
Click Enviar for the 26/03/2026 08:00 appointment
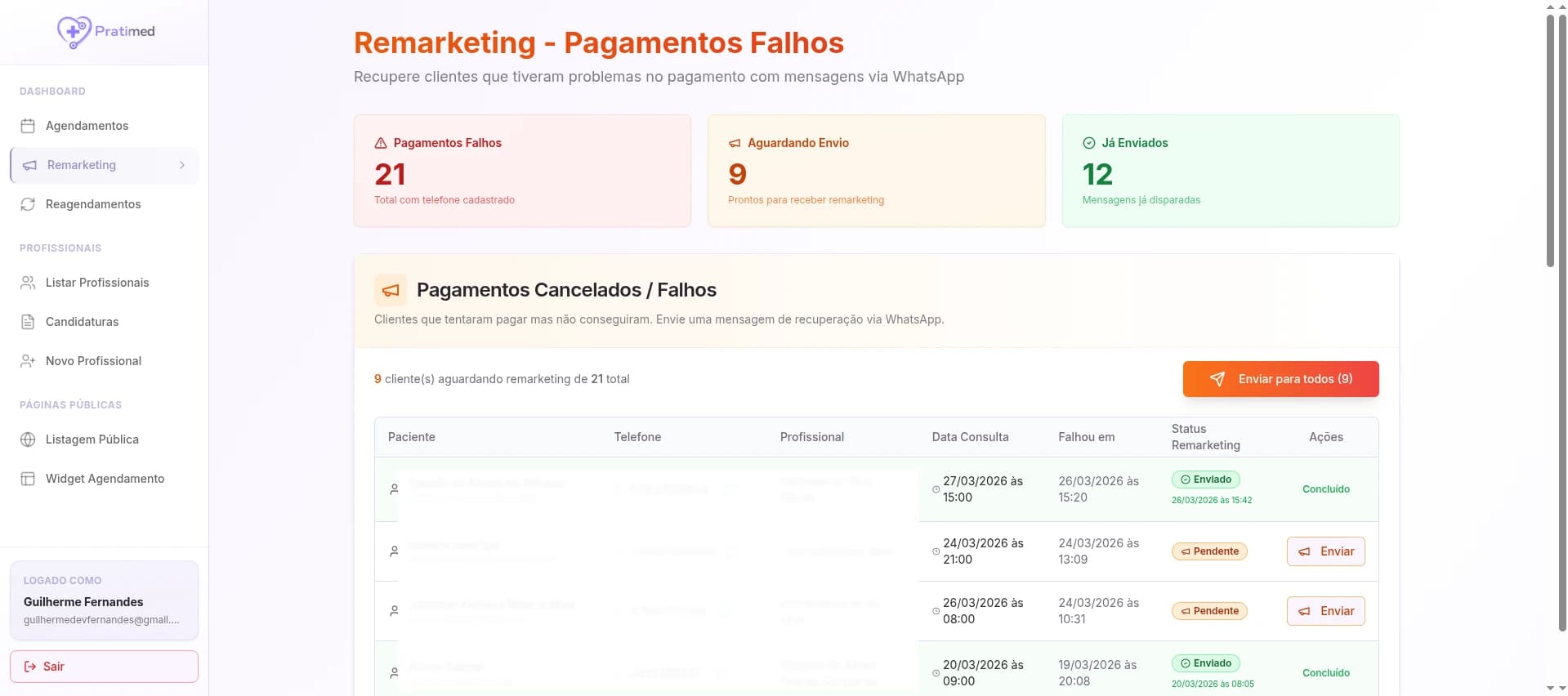(x=1325, y=611)
